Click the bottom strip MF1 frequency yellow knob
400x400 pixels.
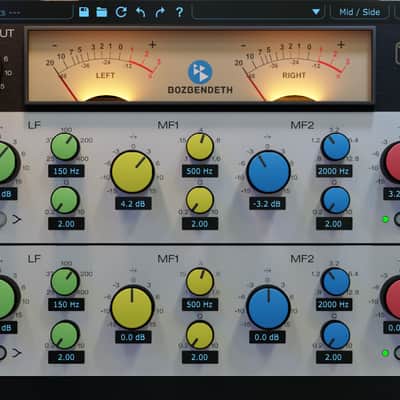200,282
